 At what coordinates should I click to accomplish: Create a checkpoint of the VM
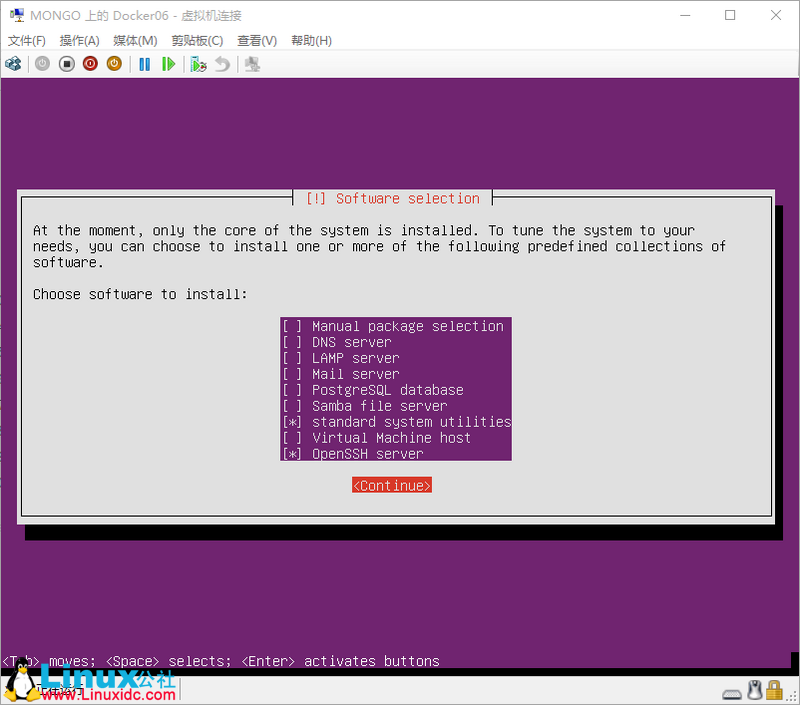tap(198, 63)
